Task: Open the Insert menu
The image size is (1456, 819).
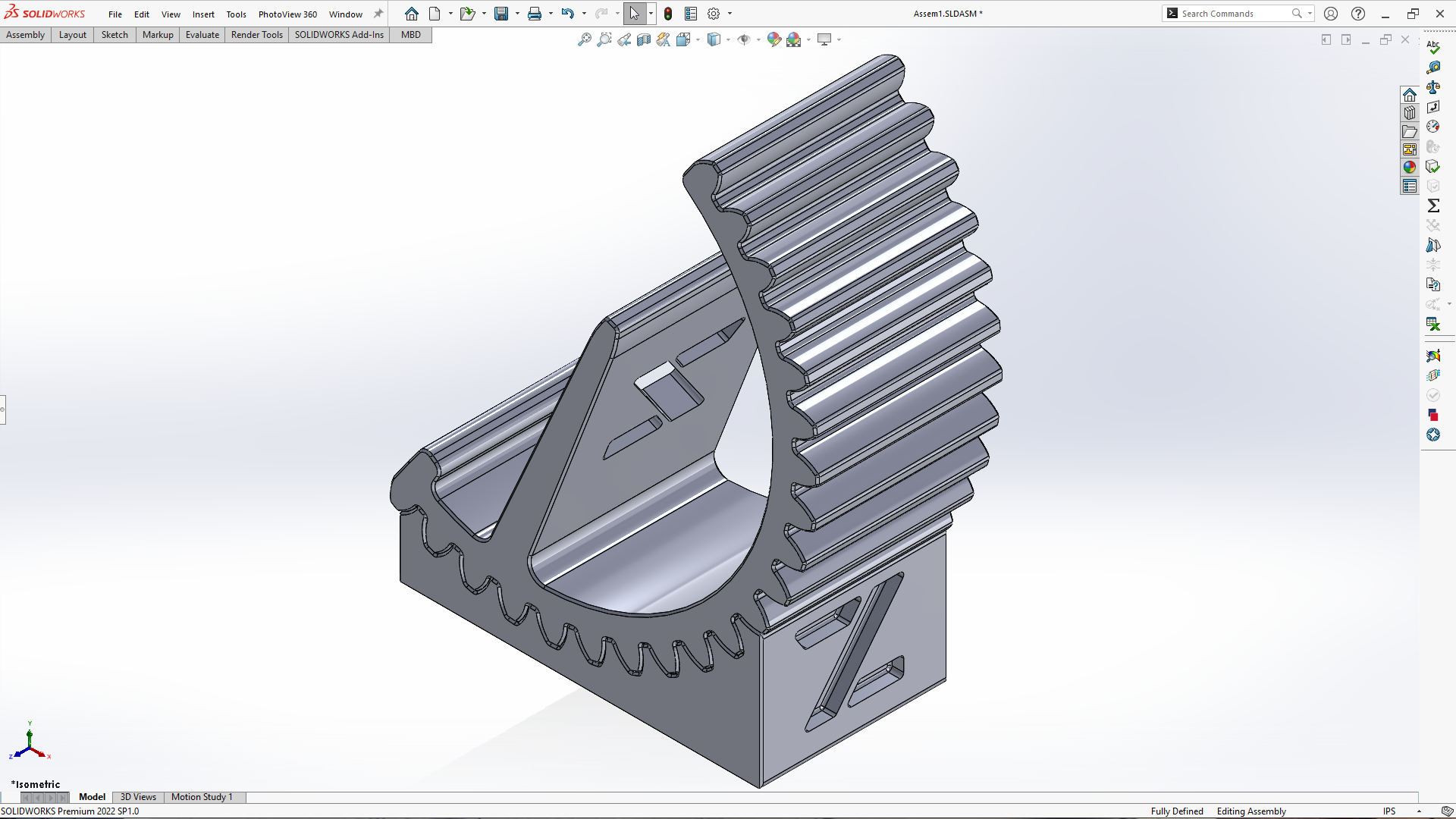Action: coord(203,14)
